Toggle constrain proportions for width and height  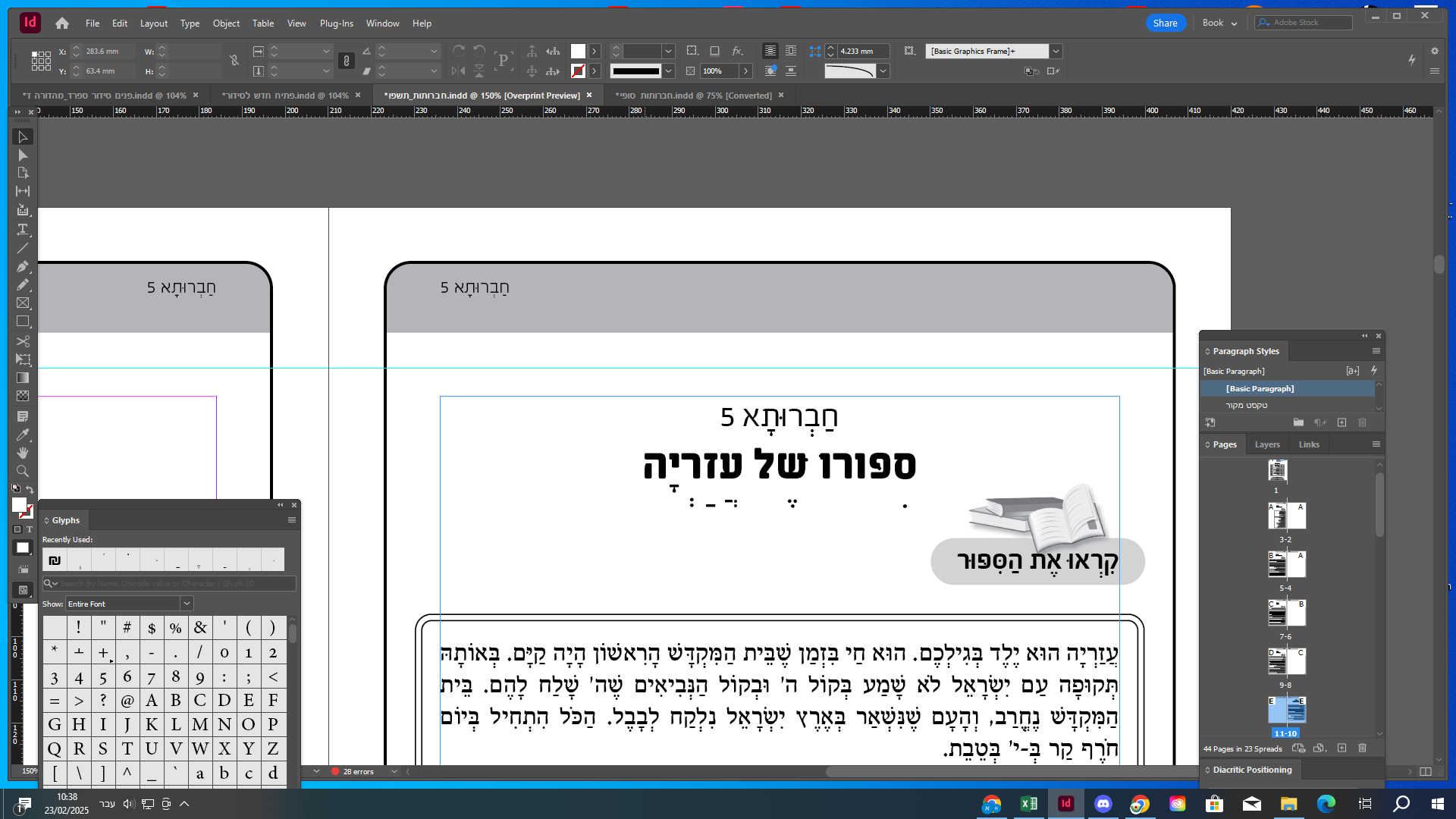pyautogui.click(x=234, y=61)
